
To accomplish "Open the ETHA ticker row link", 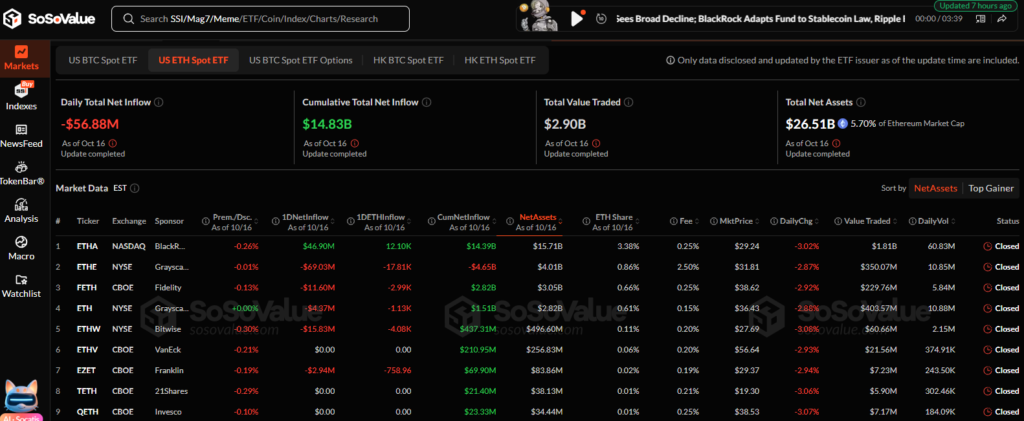I will click(x=87, y=245).
